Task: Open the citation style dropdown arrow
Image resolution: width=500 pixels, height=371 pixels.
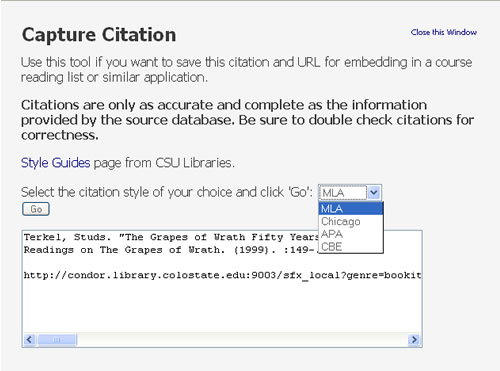Action: 374,192
